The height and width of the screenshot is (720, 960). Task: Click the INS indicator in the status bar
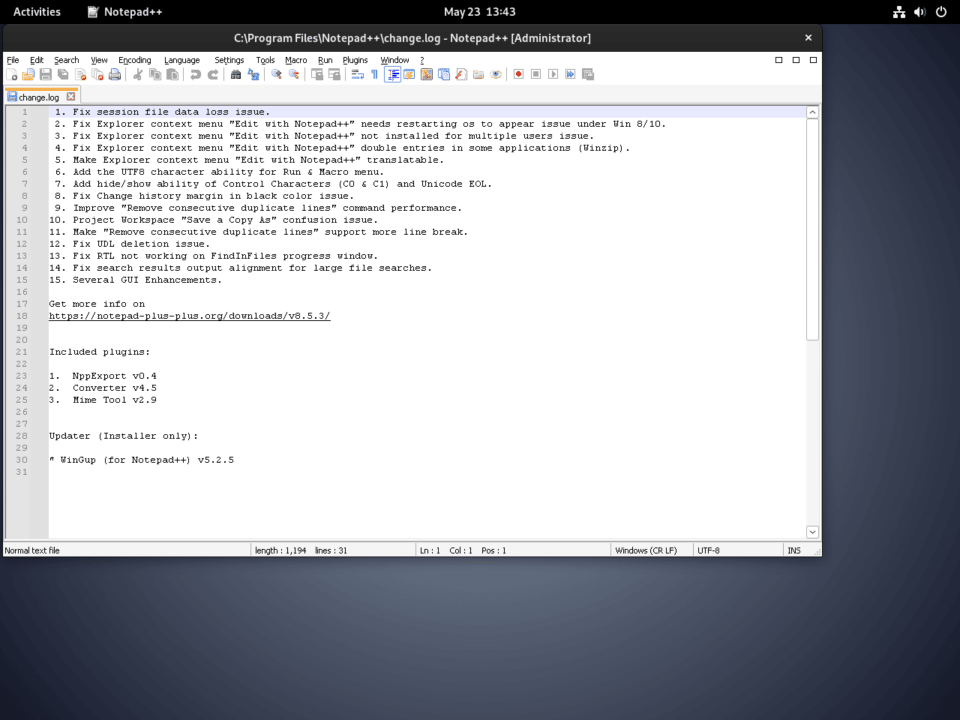(795, 549)
